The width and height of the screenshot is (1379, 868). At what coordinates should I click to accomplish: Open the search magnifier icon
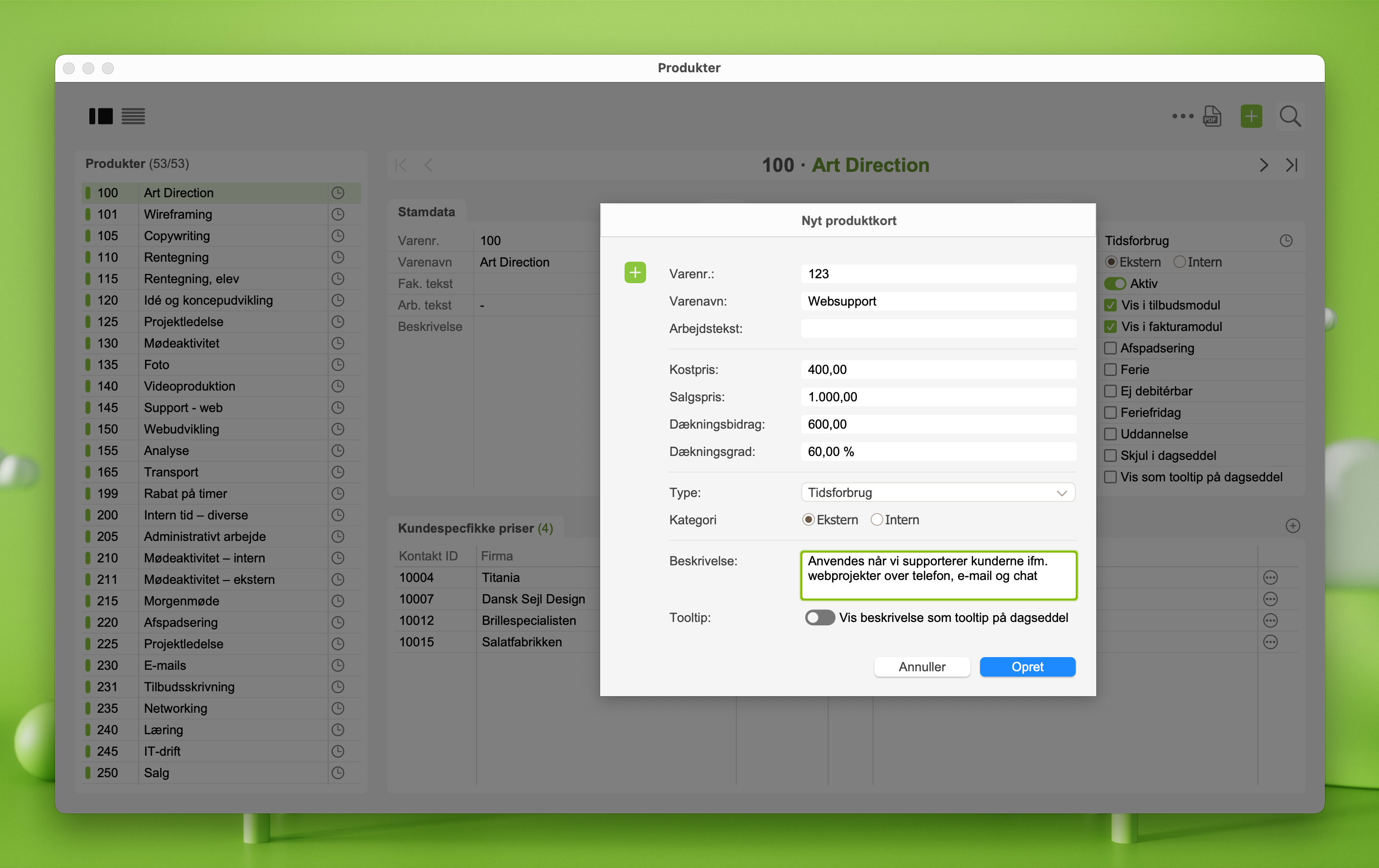pos(1290,116)
